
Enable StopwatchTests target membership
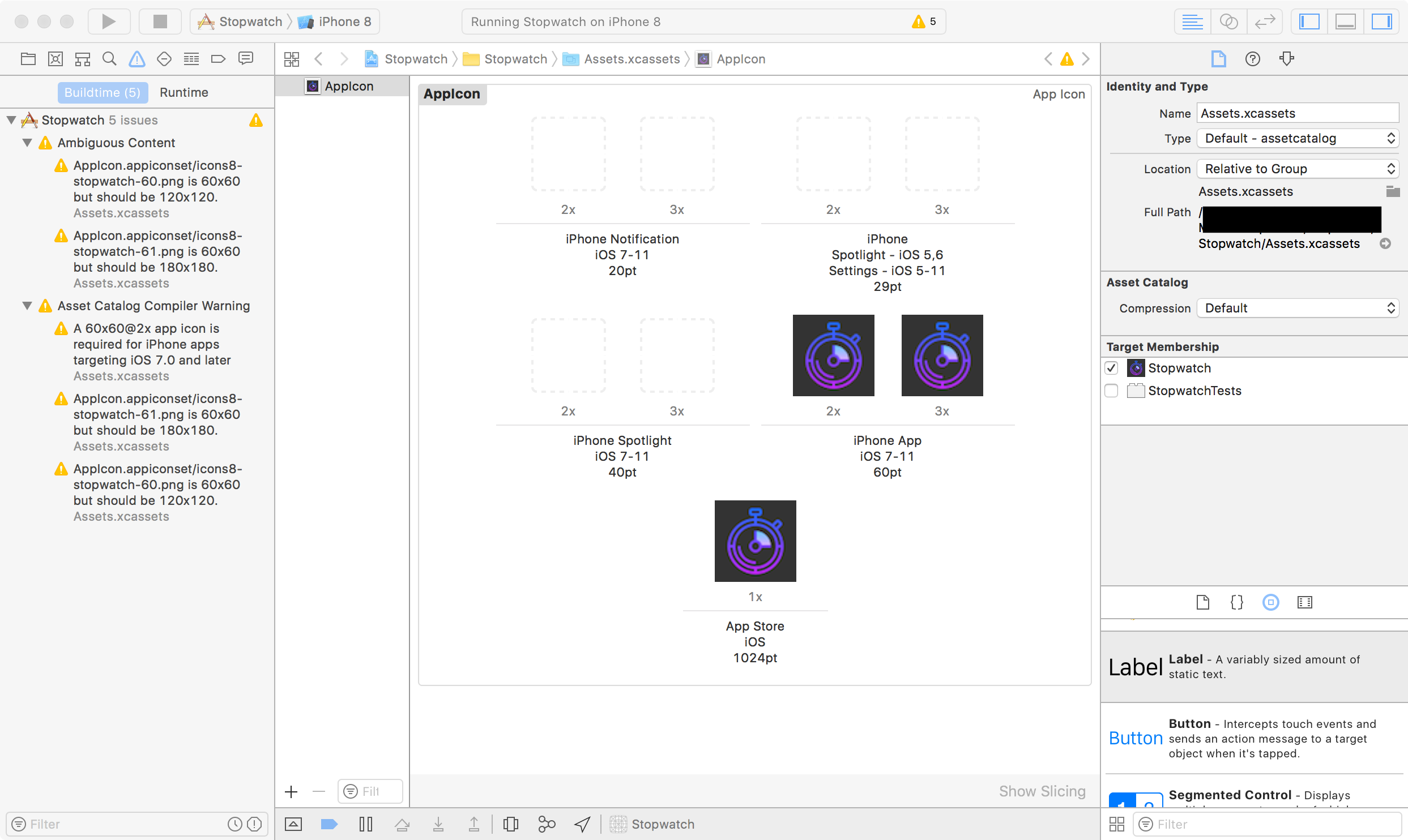1111,391
